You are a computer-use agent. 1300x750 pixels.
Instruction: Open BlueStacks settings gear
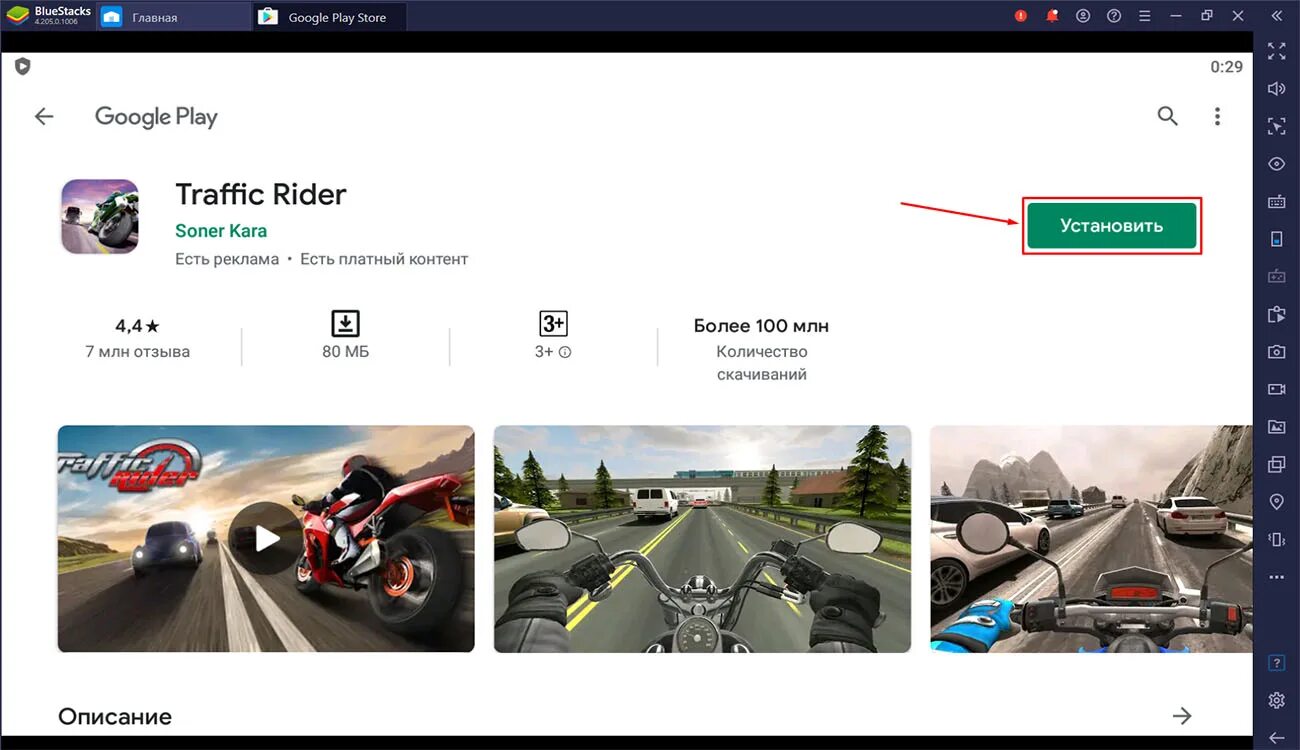[x=1276, y=700]
